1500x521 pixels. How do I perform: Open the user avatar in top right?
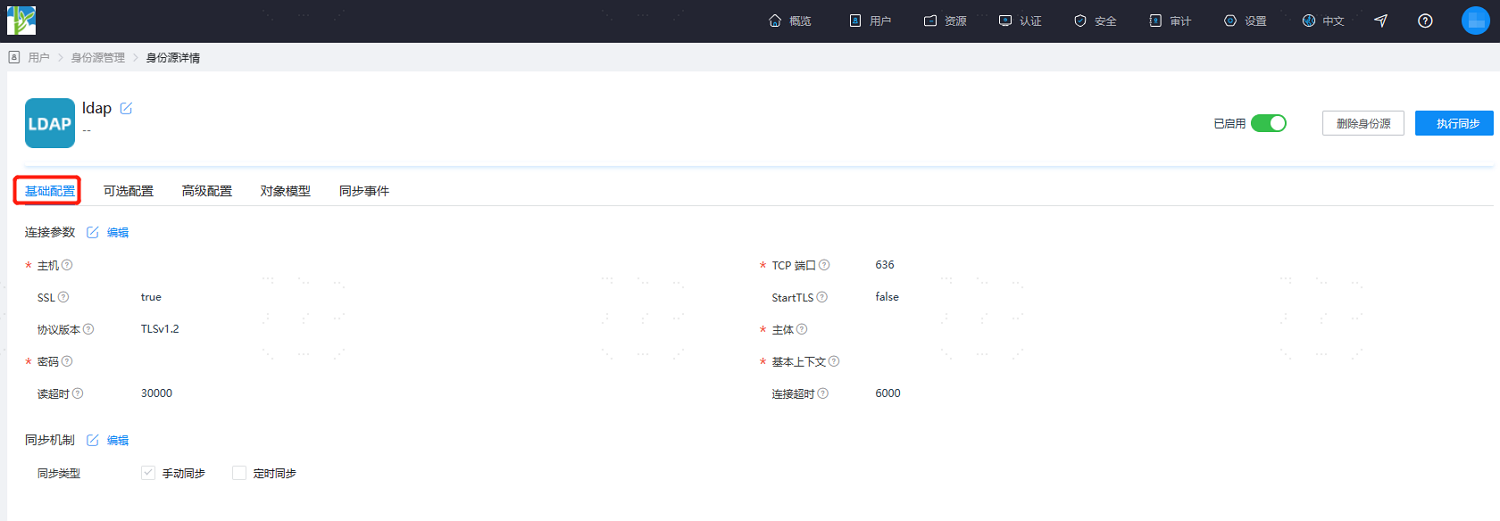click(1475, 21)
